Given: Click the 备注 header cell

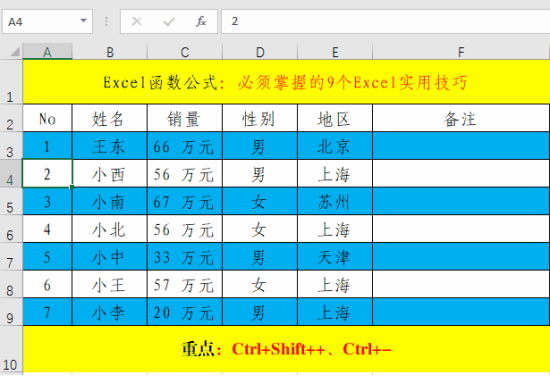Looking at the screenshot, I should point(461,118).
